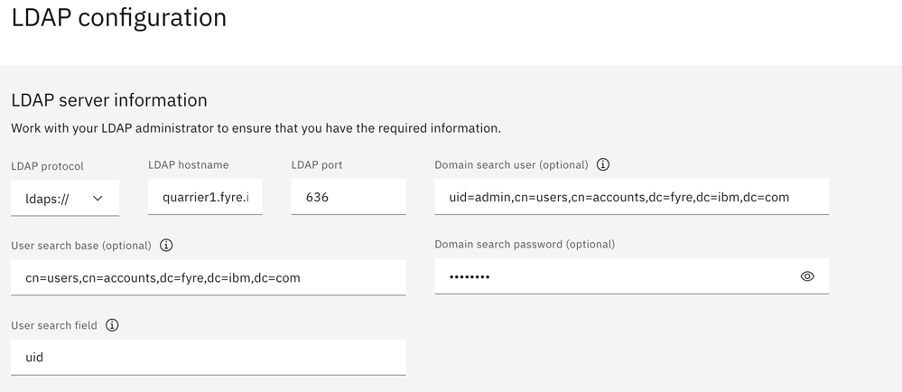Screen dimensions: 902x392
Task: Open info tooltip for Domain search user
Action: [x=603, y=165]
